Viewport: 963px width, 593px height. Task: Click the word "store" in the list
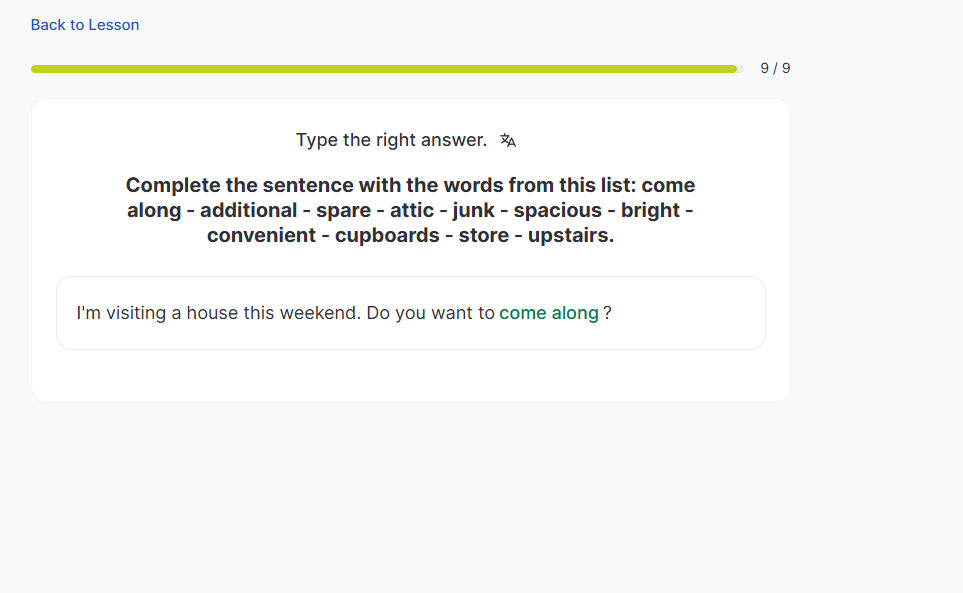click(x=484, y=235)
